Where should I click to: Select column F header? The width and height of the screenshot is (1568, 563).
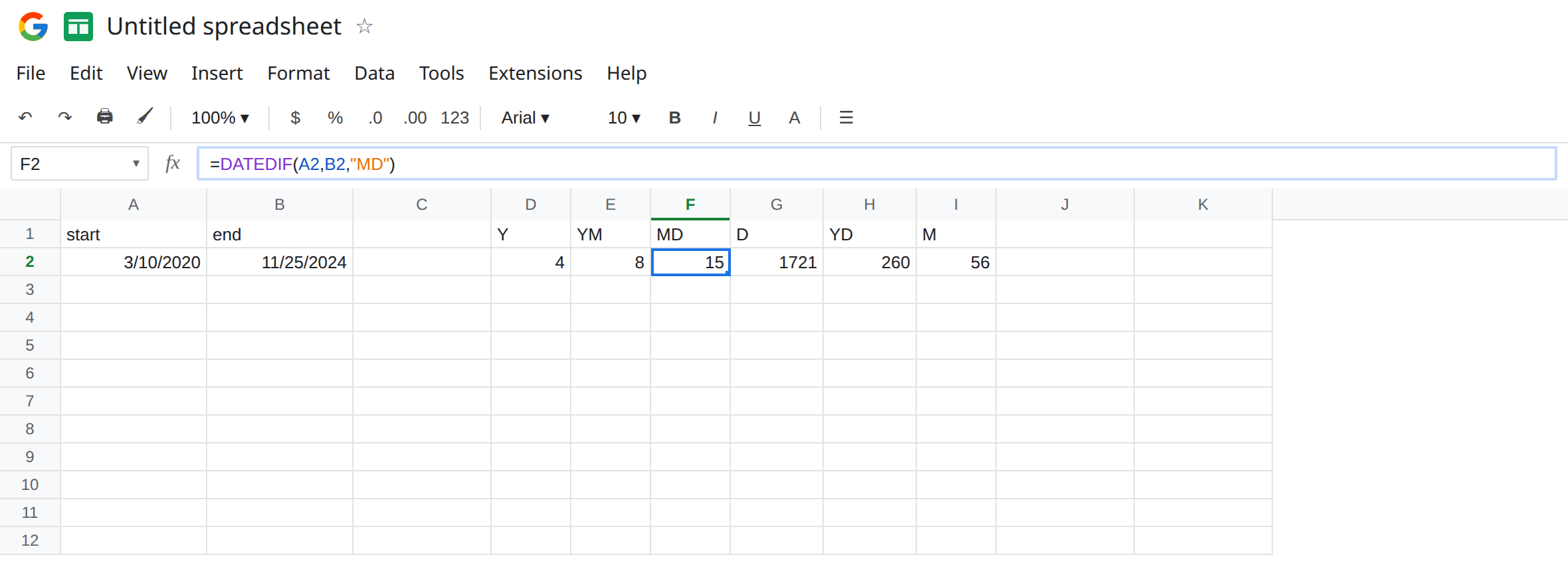[690, 204]
